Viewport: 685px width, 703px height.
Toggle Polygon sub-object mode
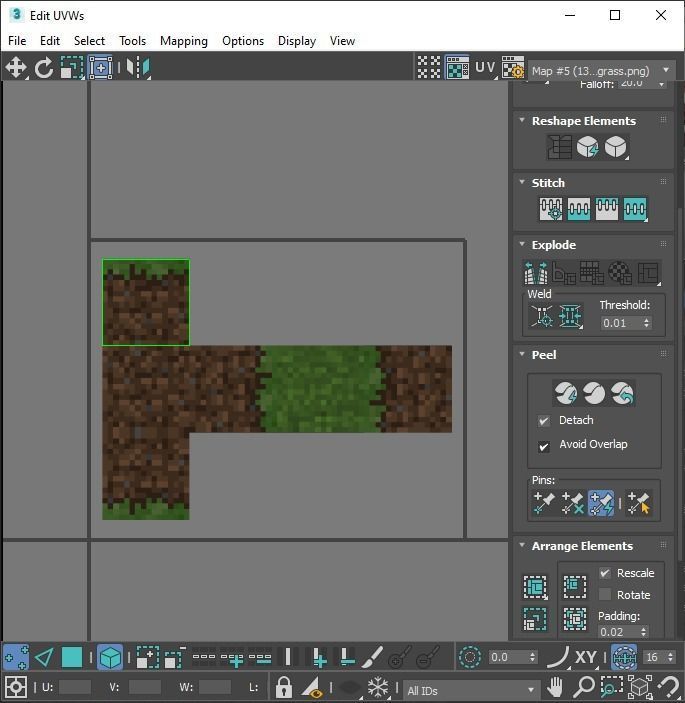(x=72, y=657)
